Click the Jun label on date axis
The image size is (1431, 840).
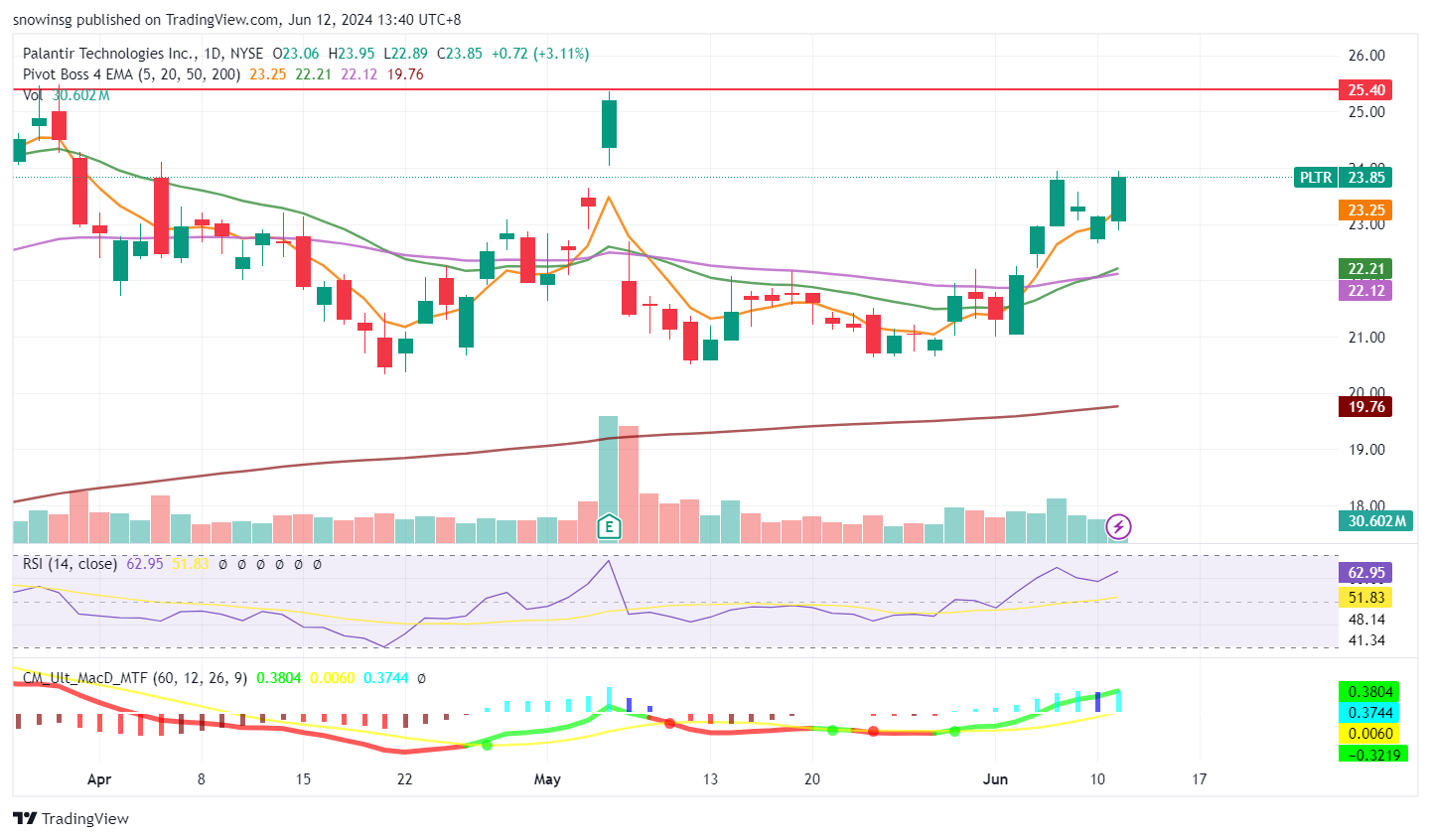(x=995, y=779)
